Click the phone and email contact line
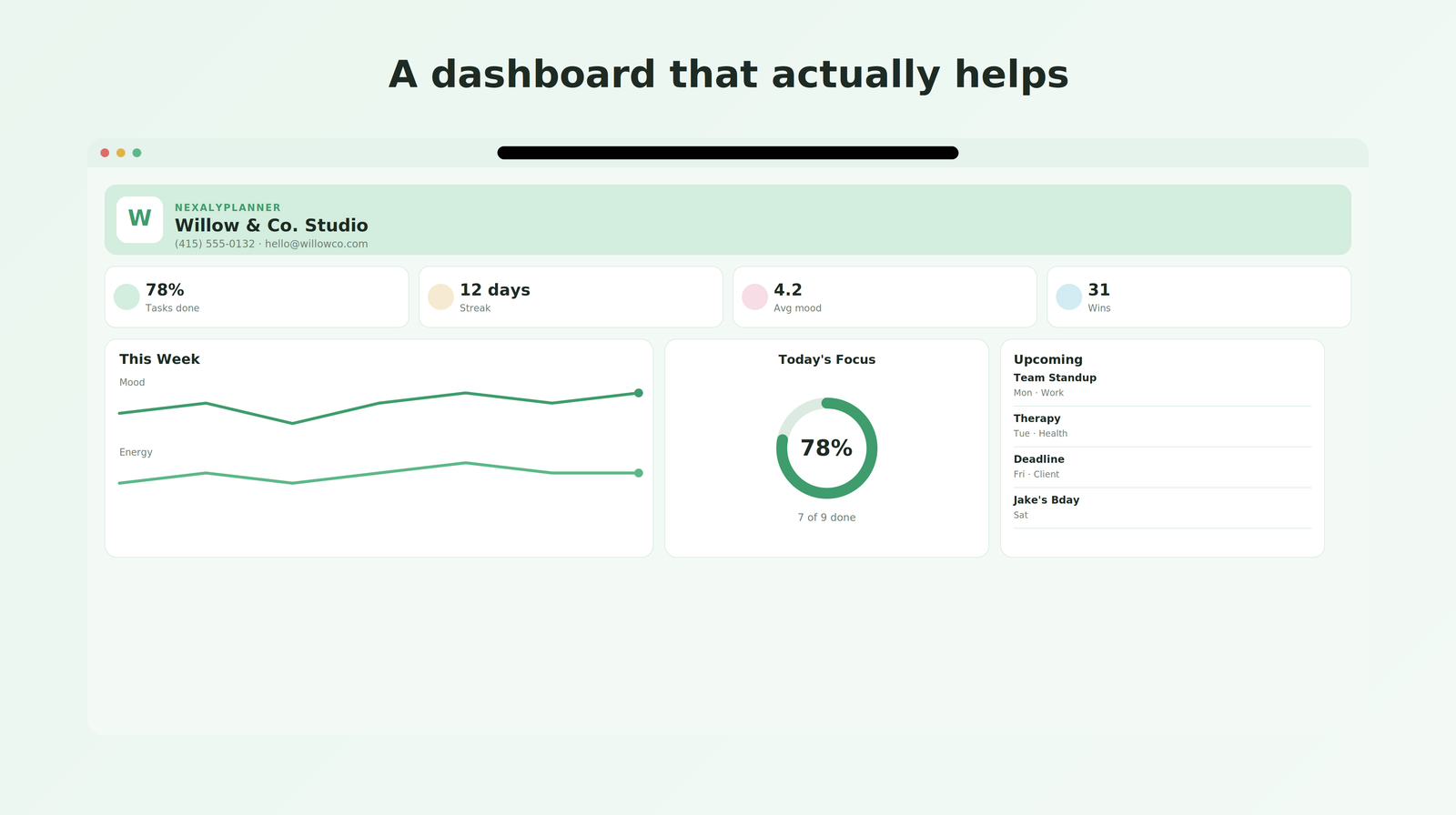1456x815 pixels. coord(271,244)
